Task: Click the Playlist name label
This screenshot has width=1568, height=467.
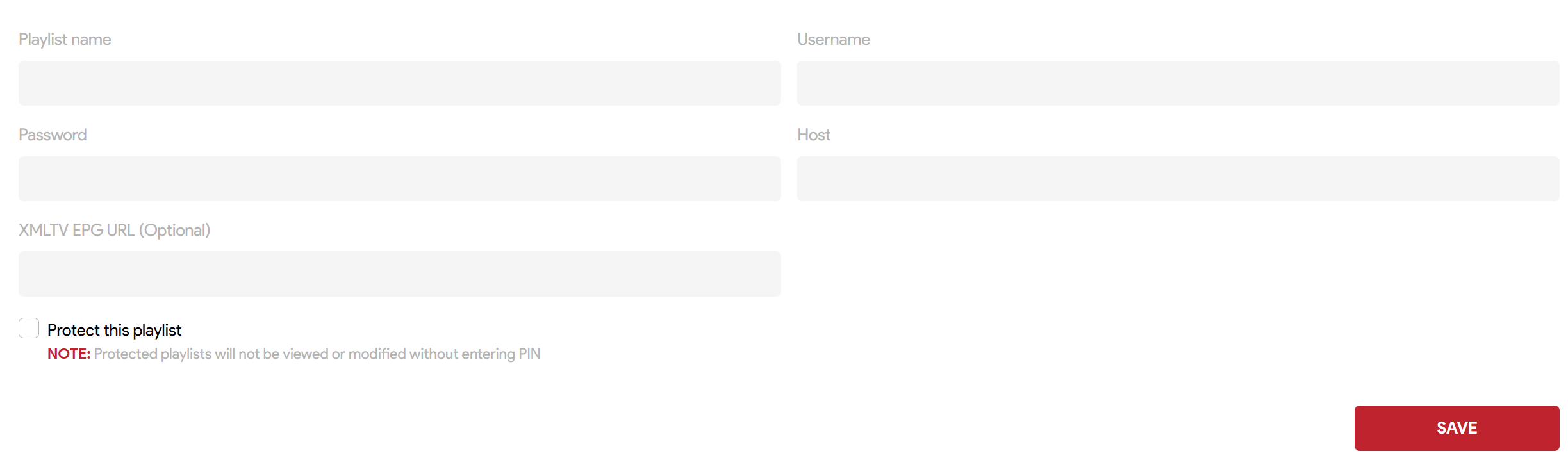Action: click(65, 40)
